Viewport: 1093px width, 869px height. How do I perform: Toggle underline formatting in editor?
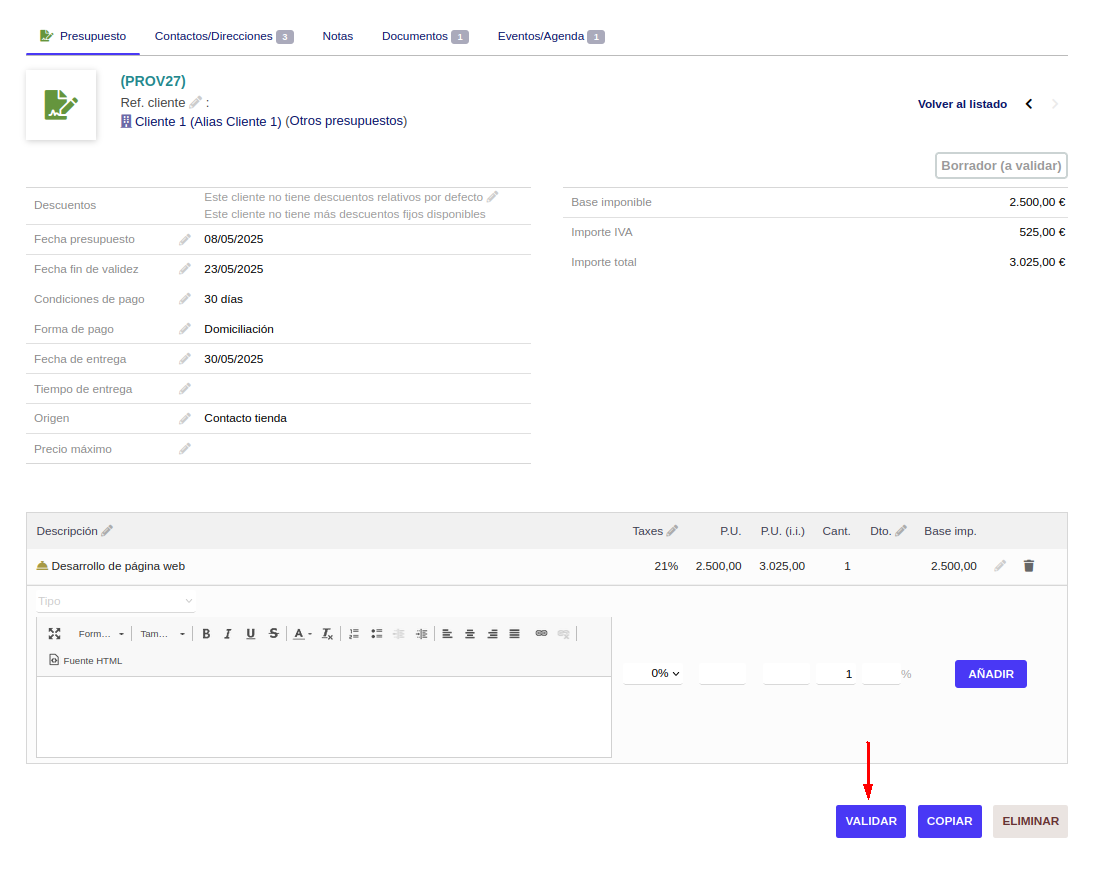(x=250, y=634)
